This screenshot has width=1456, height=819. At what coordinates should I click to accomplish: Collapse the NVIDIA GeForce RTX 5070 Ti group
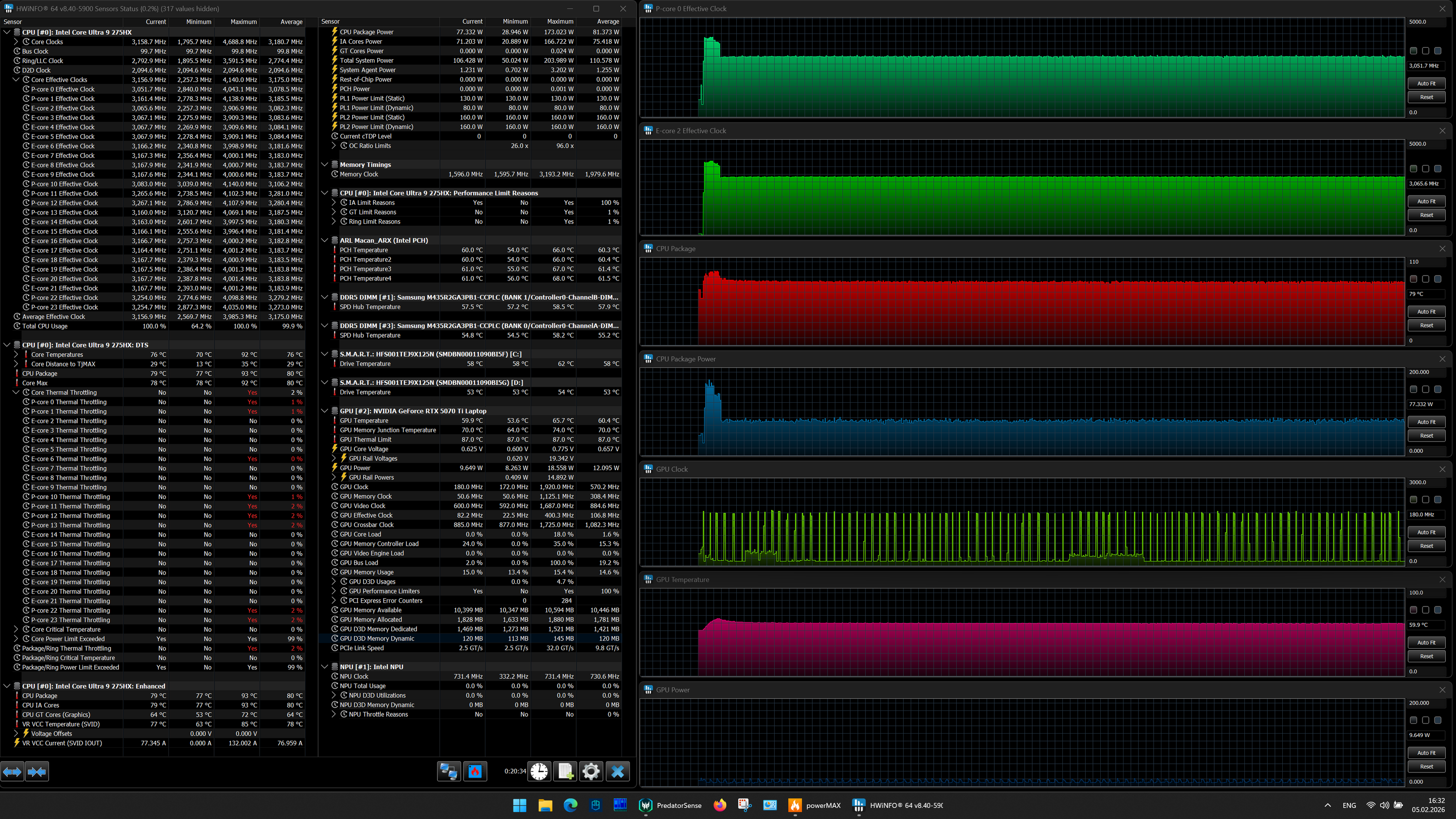324,411
